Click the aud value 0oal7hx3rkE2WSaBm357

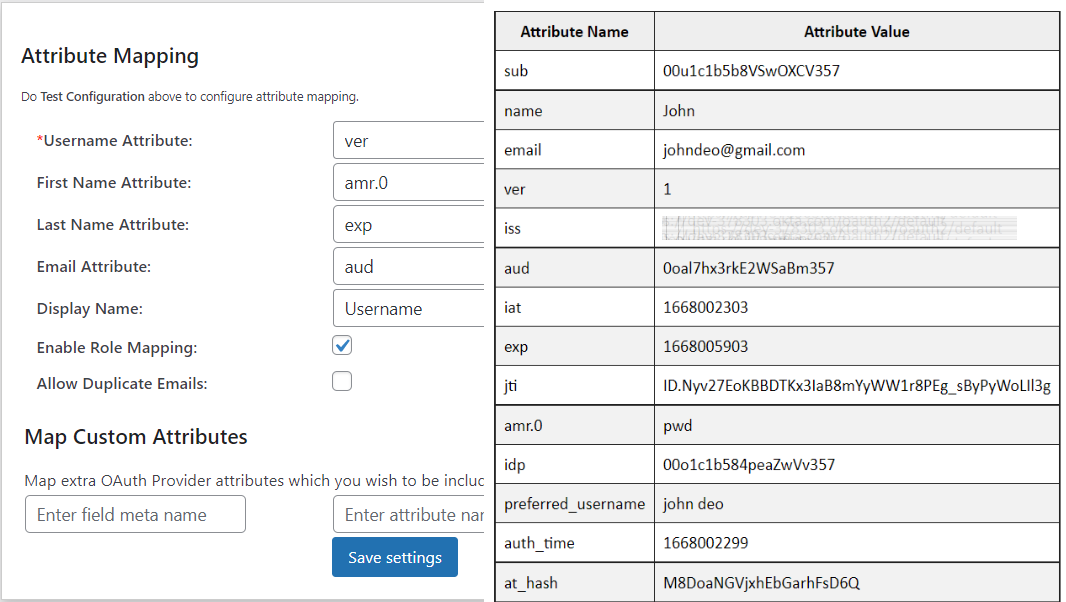749,268
